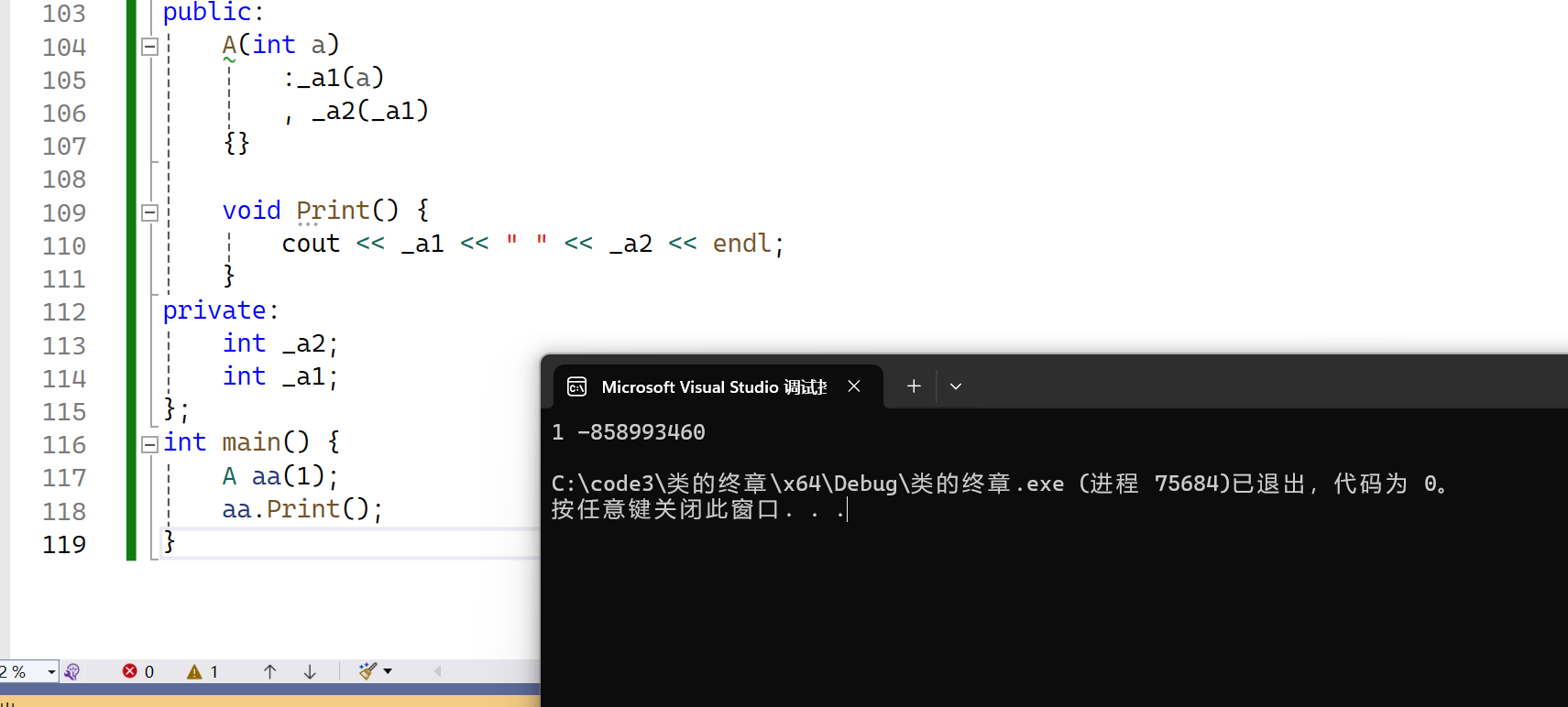This screenshot has width=1568, height=707.
Task: Click the '_a2(_a1)' initializer on line 106
Action: tap(370, 111)
